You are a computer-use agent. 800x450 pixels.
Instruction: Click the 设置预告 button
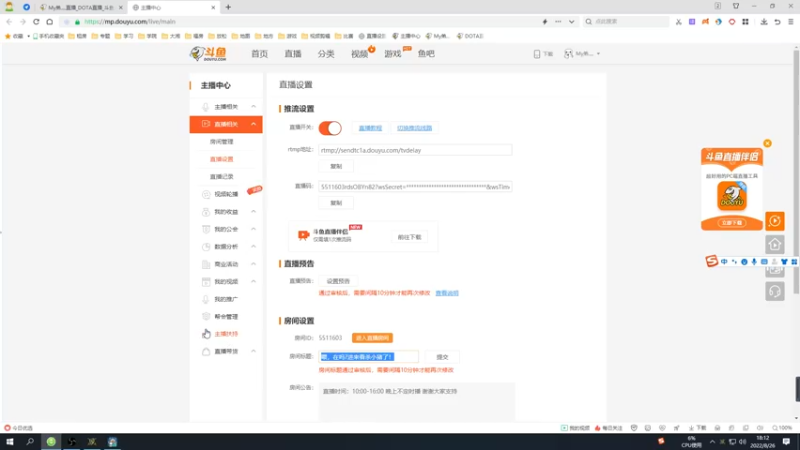coord(338,281)
